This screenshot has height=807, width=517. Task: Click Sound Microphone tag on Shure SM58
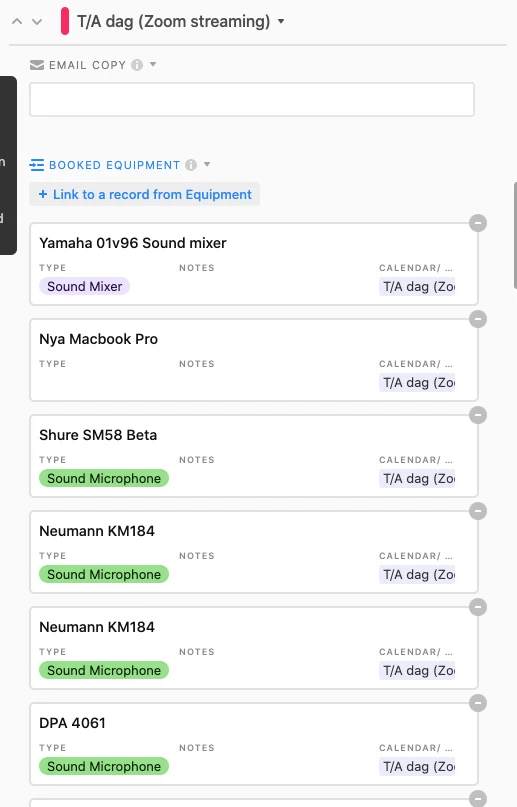coord(104,478)
